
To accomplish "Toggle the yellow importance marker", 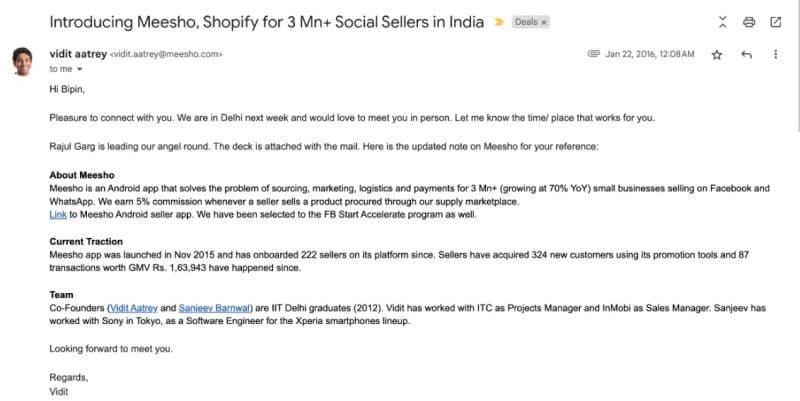I will coord(498,21).
